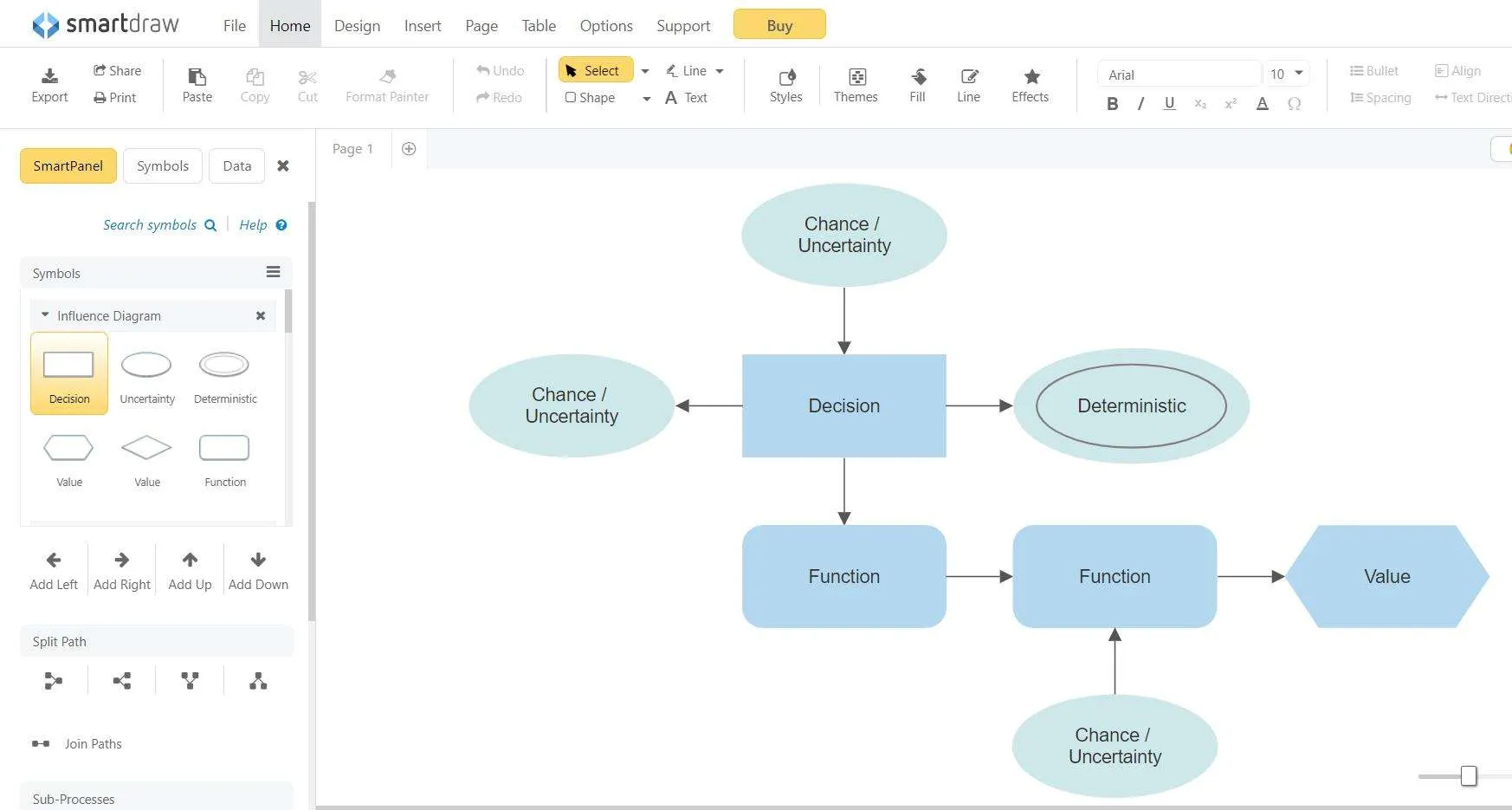Screen dimensions: 1512x810
Task: Activate the Select pointer tool
Action: [x=595, y=70]
